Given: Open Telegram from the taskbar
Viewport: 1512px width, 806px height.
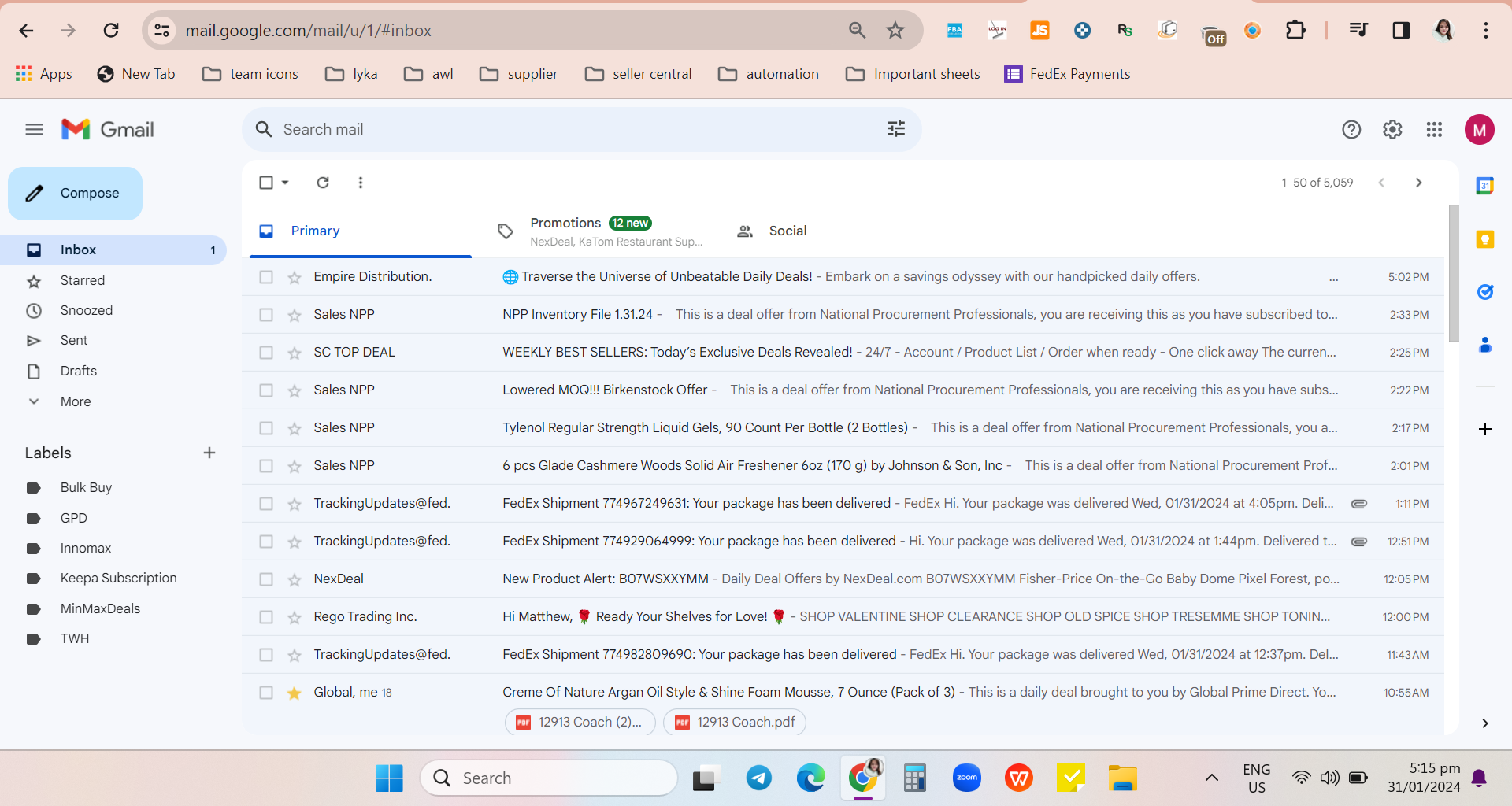Looking at the screenshot, I should pos(759,778).
